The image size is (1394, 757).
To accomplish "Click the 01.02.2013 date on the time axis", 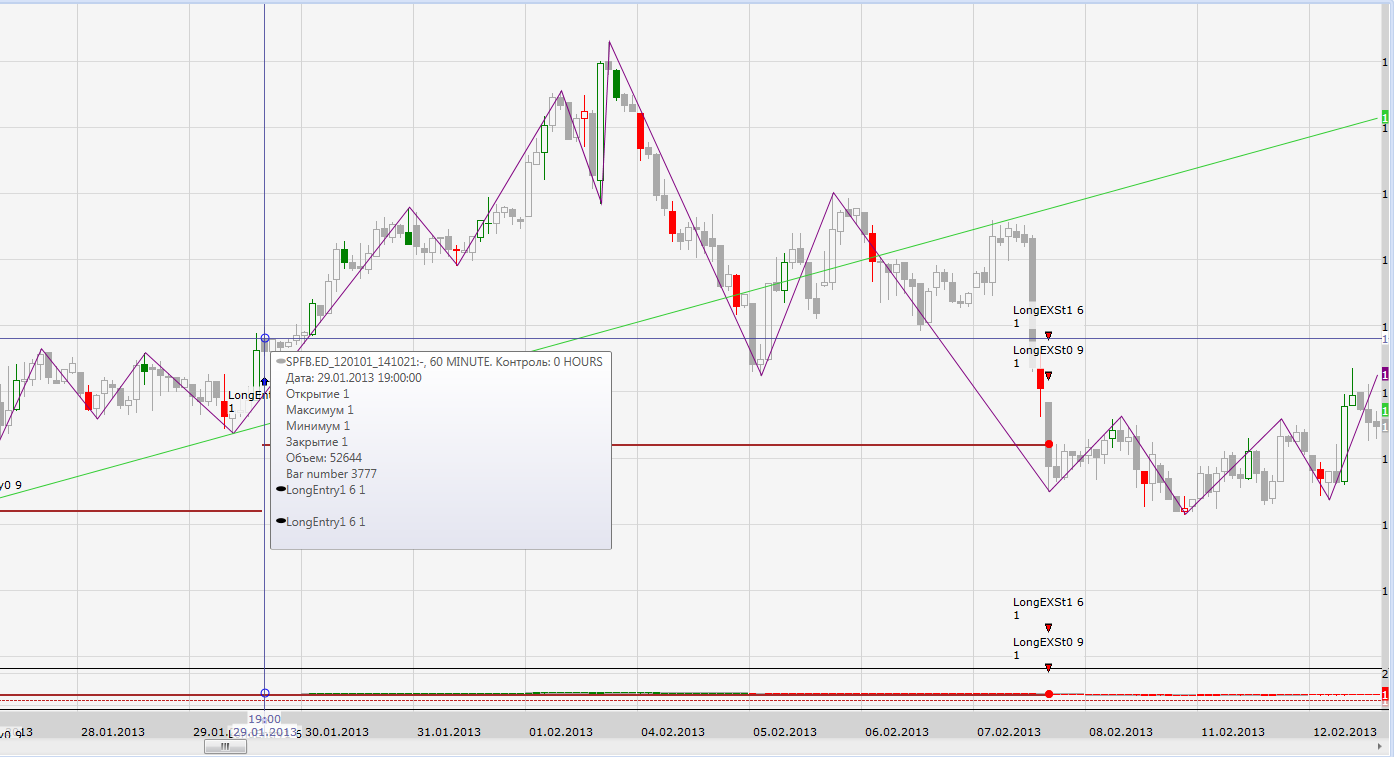I will 561,732.
